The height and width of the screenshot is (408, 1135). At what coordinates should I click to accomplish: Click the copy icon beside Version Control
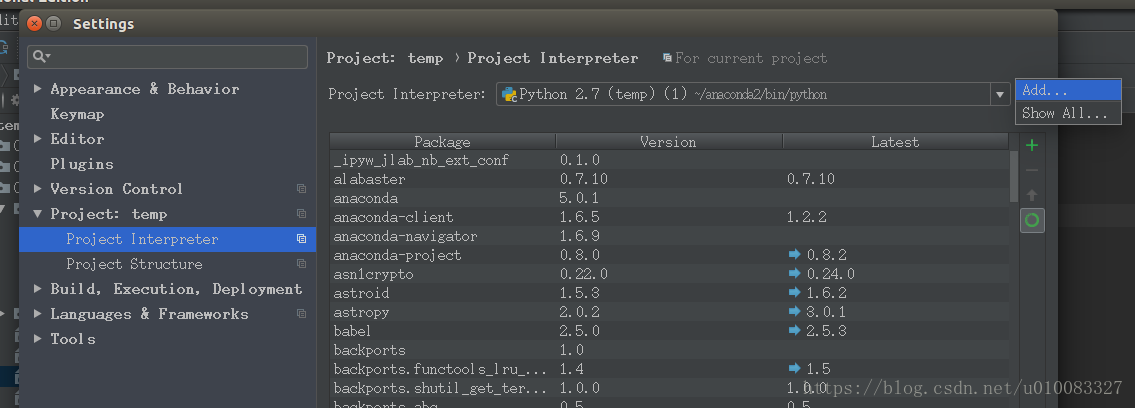301,189
